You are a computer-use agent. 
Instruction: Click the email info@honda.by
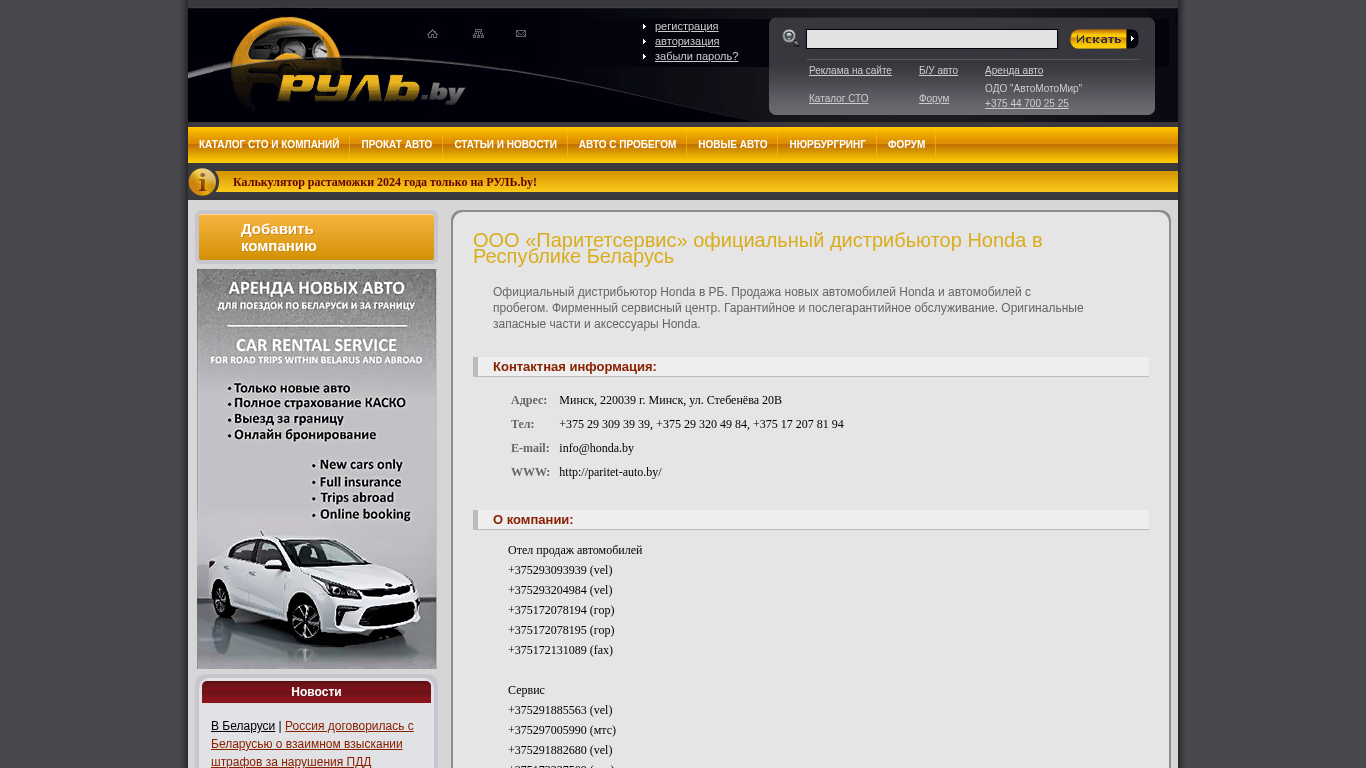coord(596,448)
